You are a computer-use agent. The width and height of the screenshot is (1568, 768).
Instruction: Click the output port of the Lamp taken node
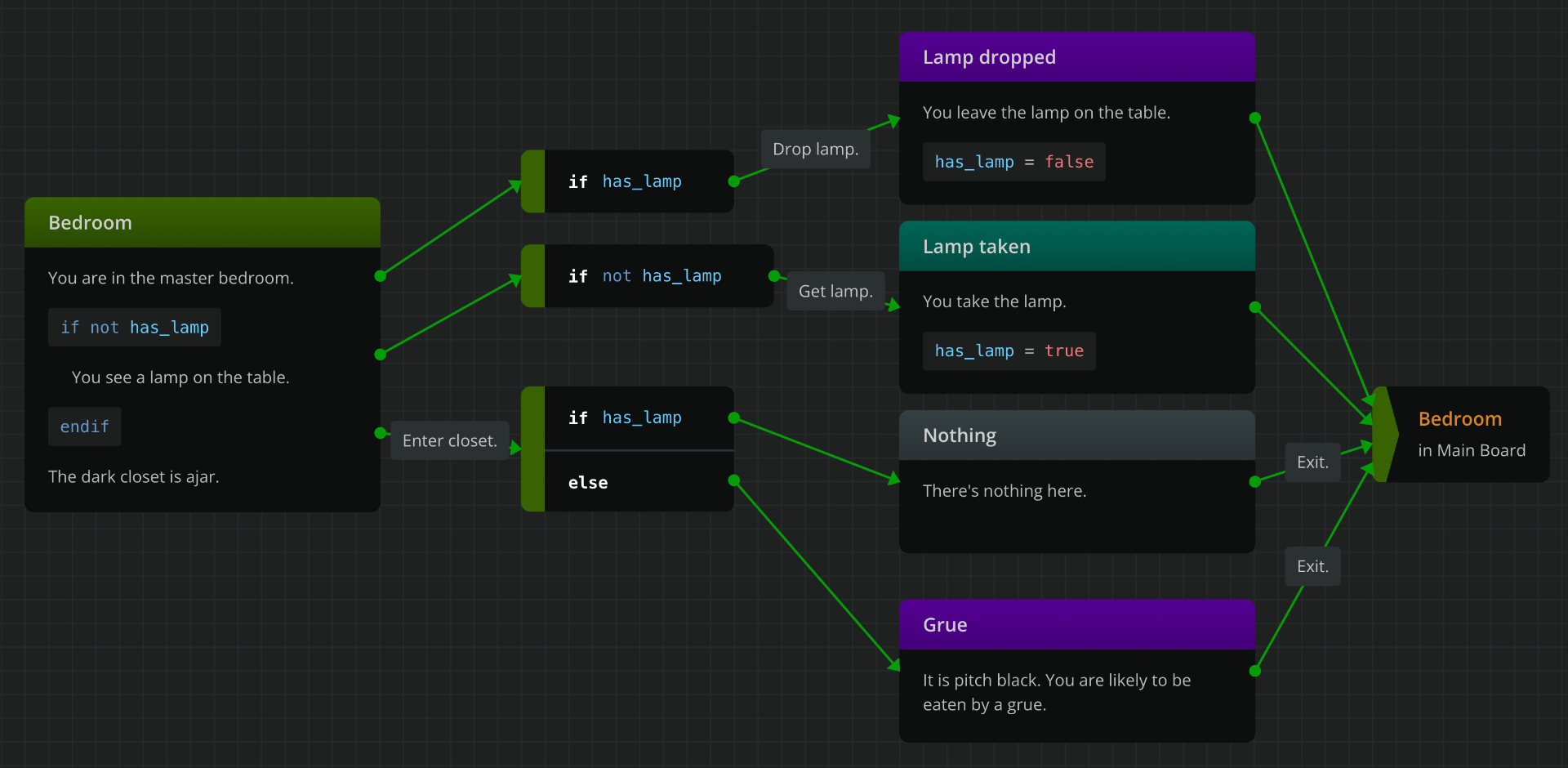1255,307
